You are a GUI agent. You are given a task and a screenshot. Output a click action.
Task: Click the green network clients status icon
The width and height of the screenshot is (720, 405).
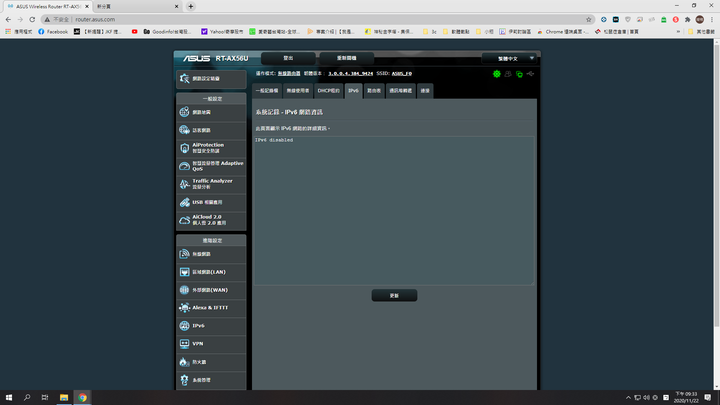519,74
